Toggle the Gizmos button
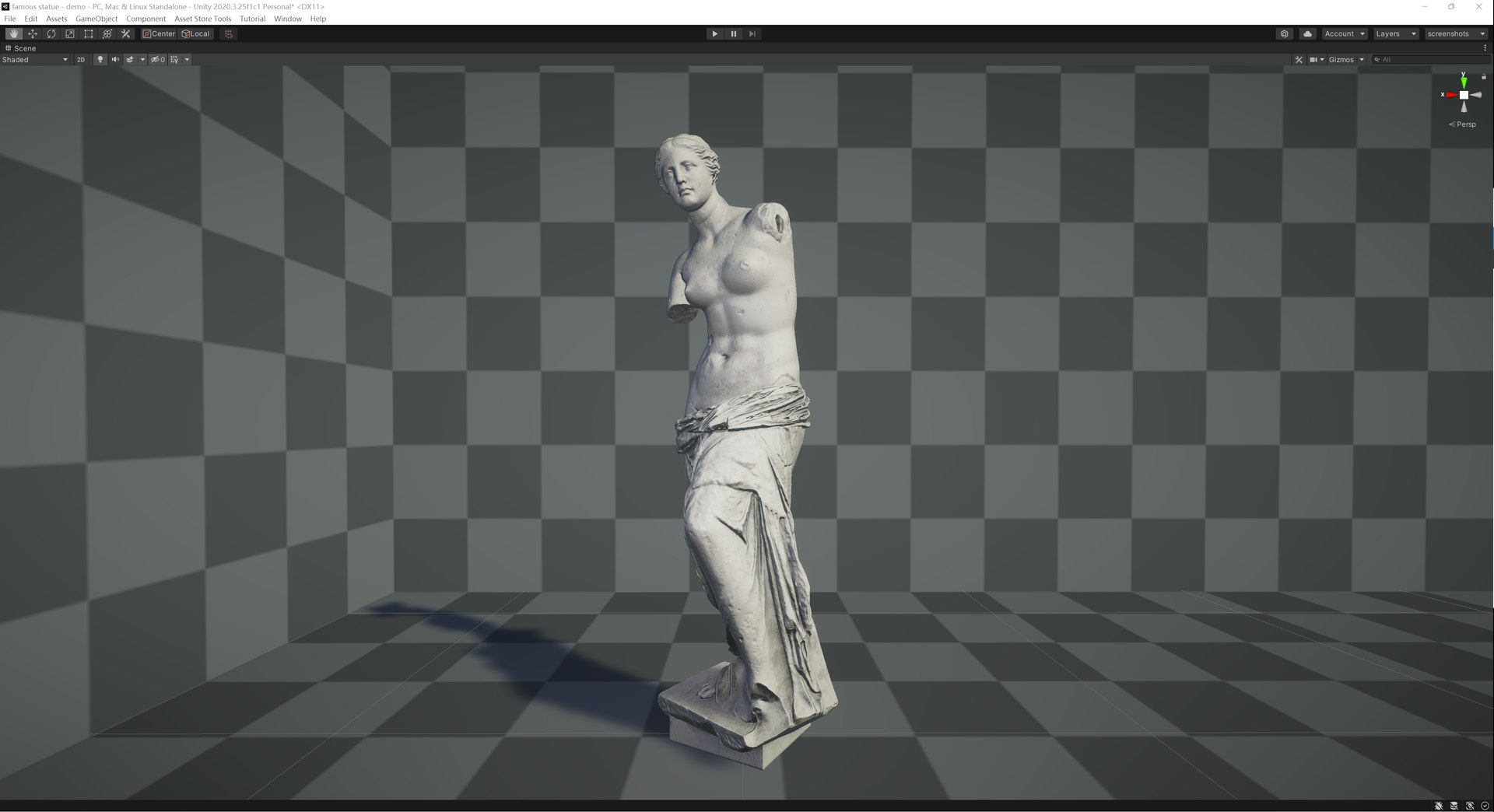 click(x=1341, y=60)
